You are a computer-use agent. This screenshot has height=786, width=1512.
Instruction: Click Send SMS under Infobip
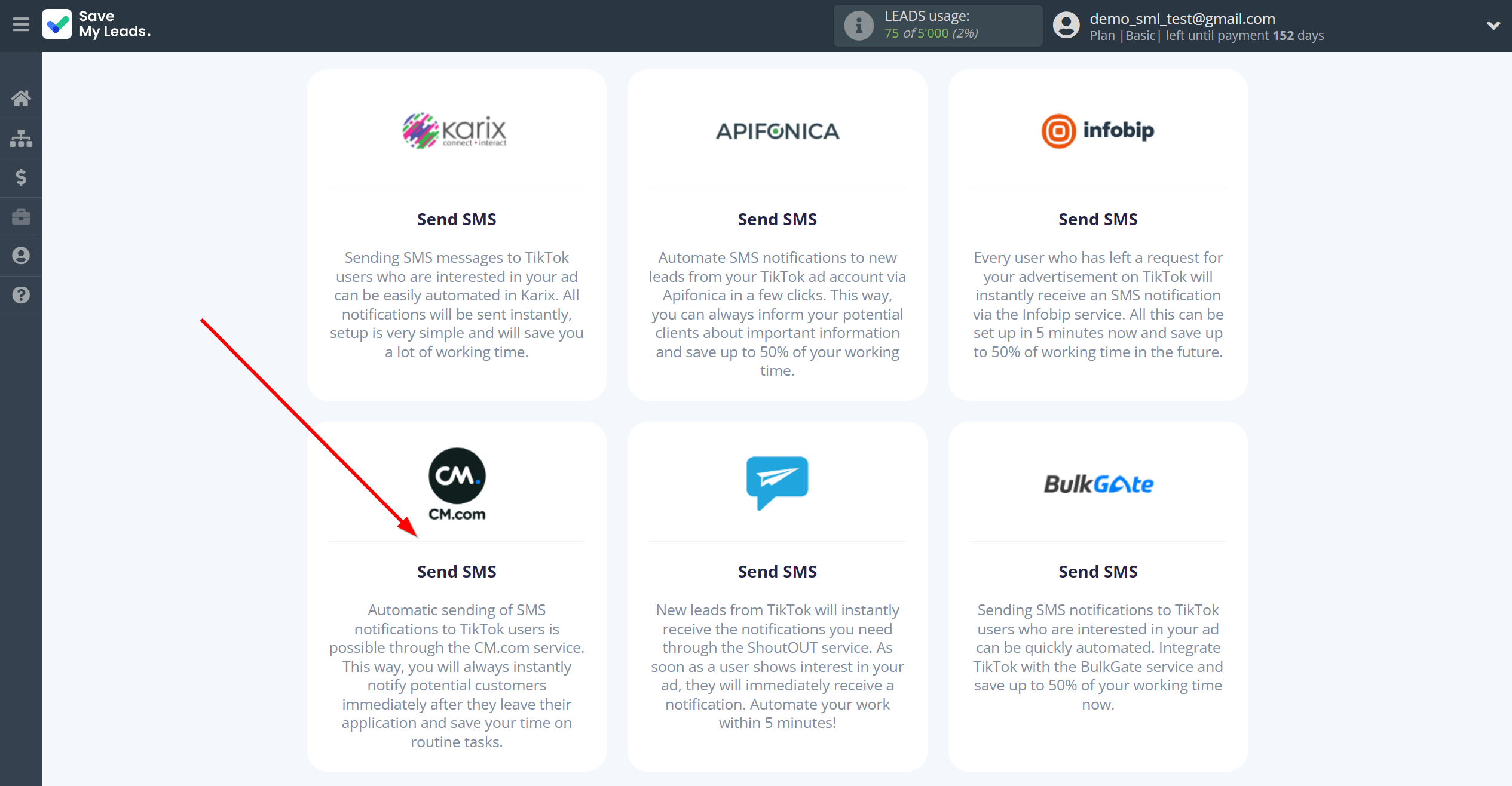click(x=1098, y=219)
